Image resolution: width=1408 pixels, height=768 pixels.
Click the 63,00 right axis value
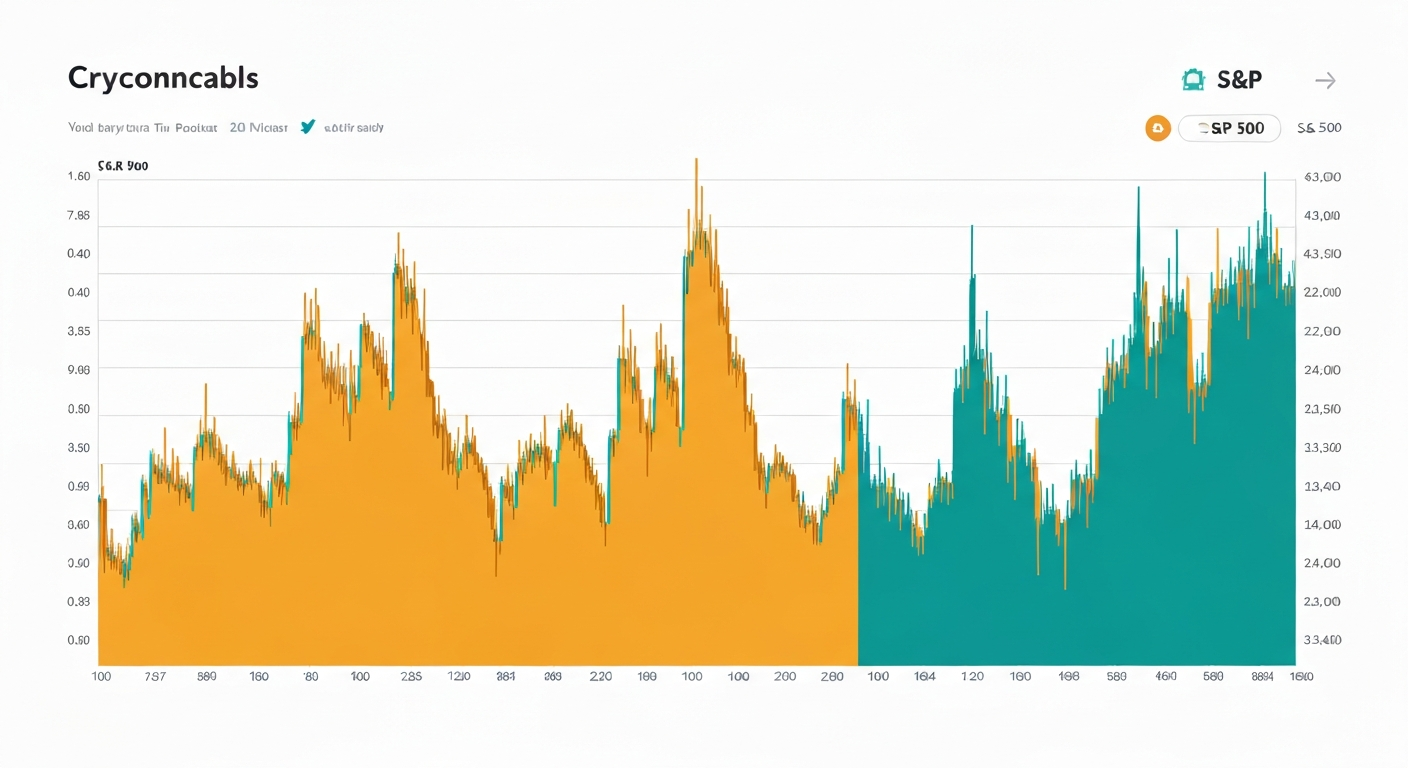coord(1323,177)
